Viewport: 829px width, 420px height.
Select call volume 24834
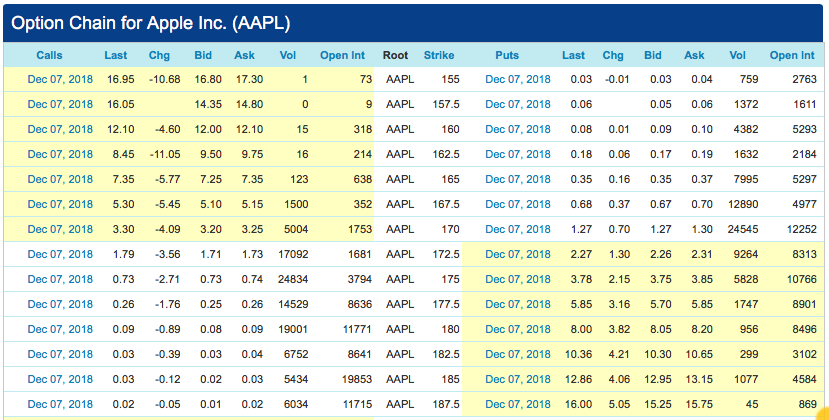[x=293, y=279]
